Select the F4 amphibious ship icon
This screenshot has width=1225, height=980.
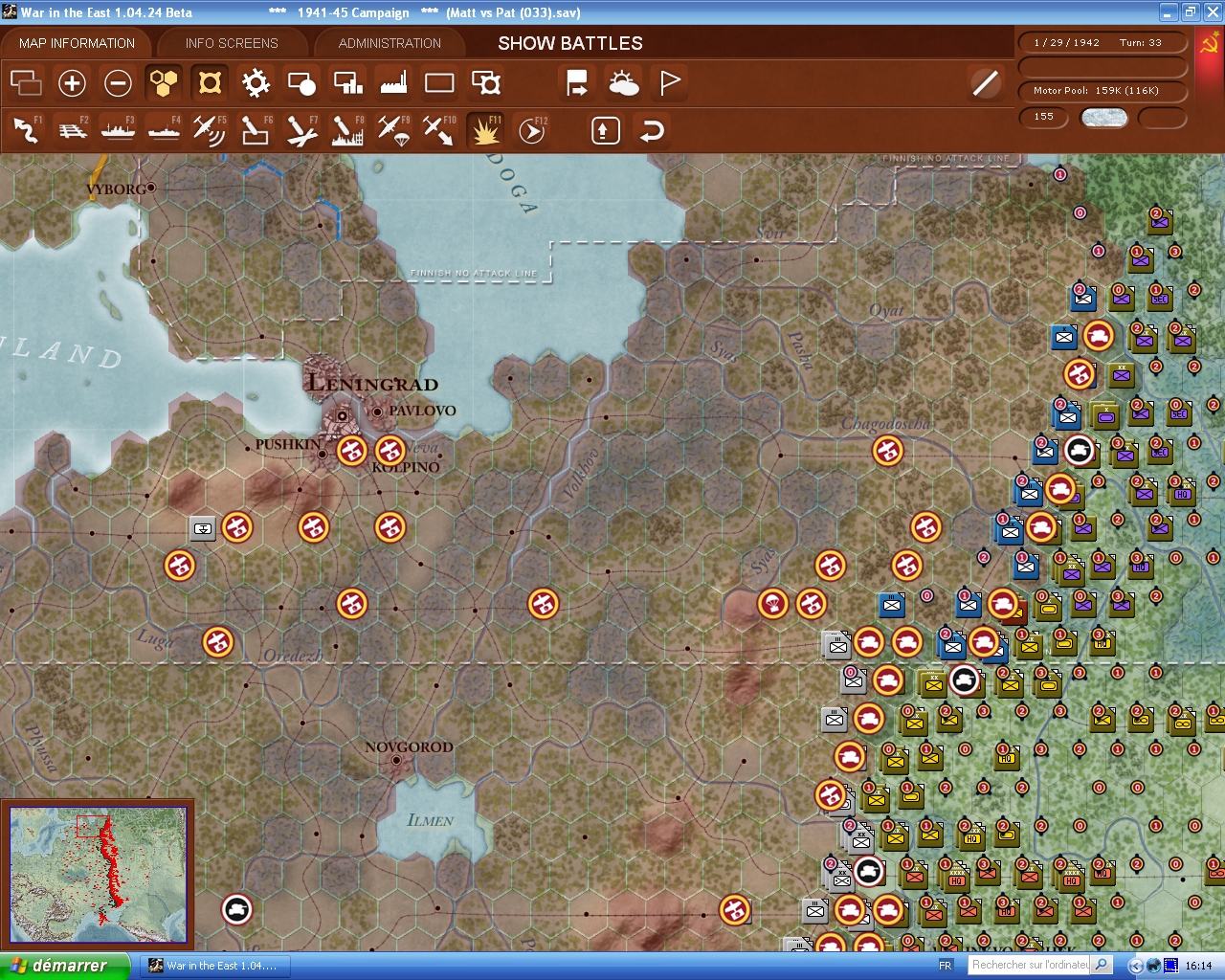164,130
